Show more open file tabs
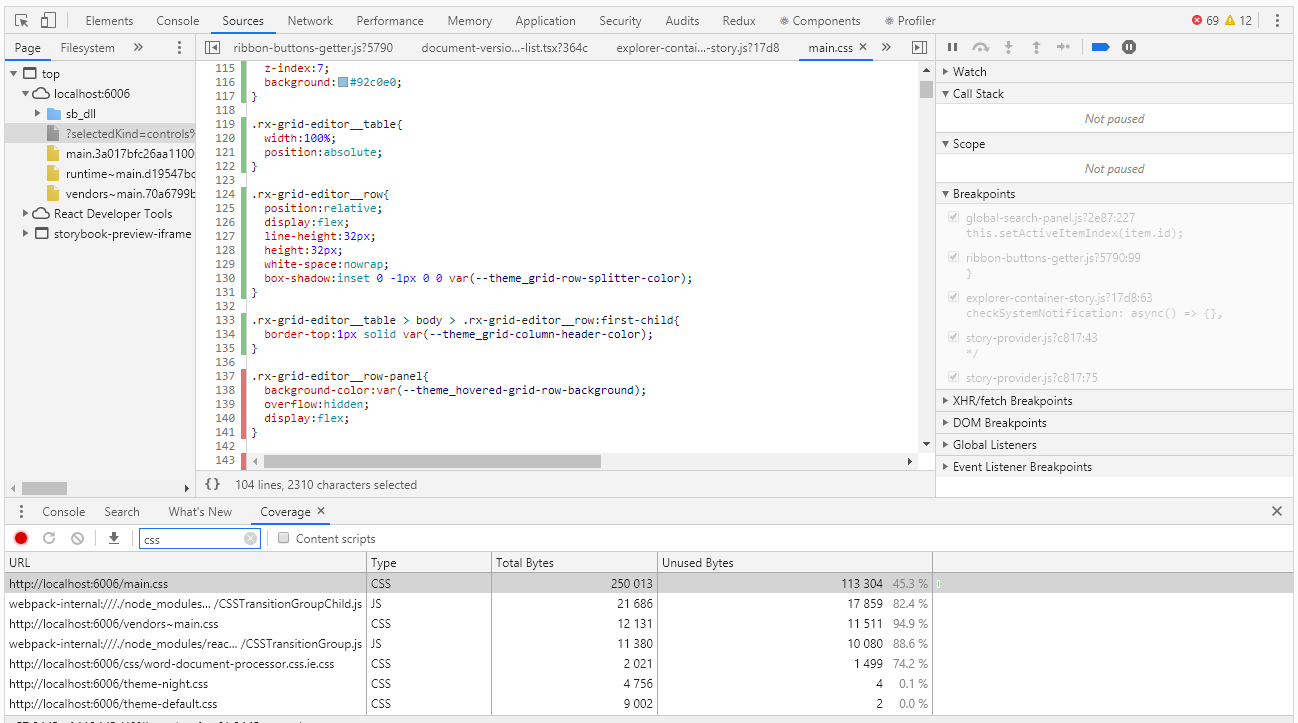This screenshot has height=723, width=1298. click(x=886, y=47)
